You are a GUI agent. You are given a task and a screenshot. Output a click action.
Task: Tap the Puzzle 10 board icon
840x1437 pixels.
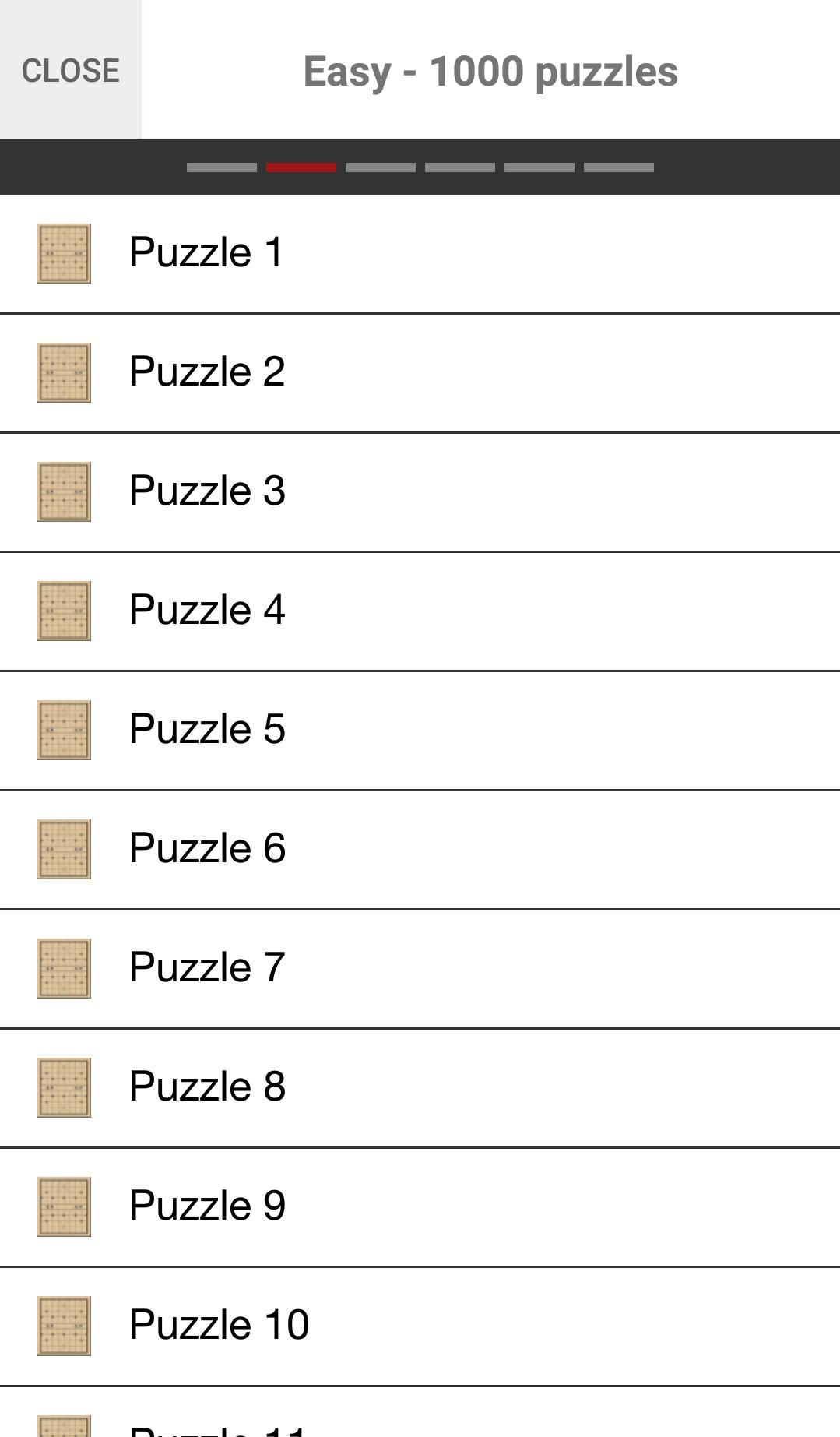click(x=64, y=1326)
